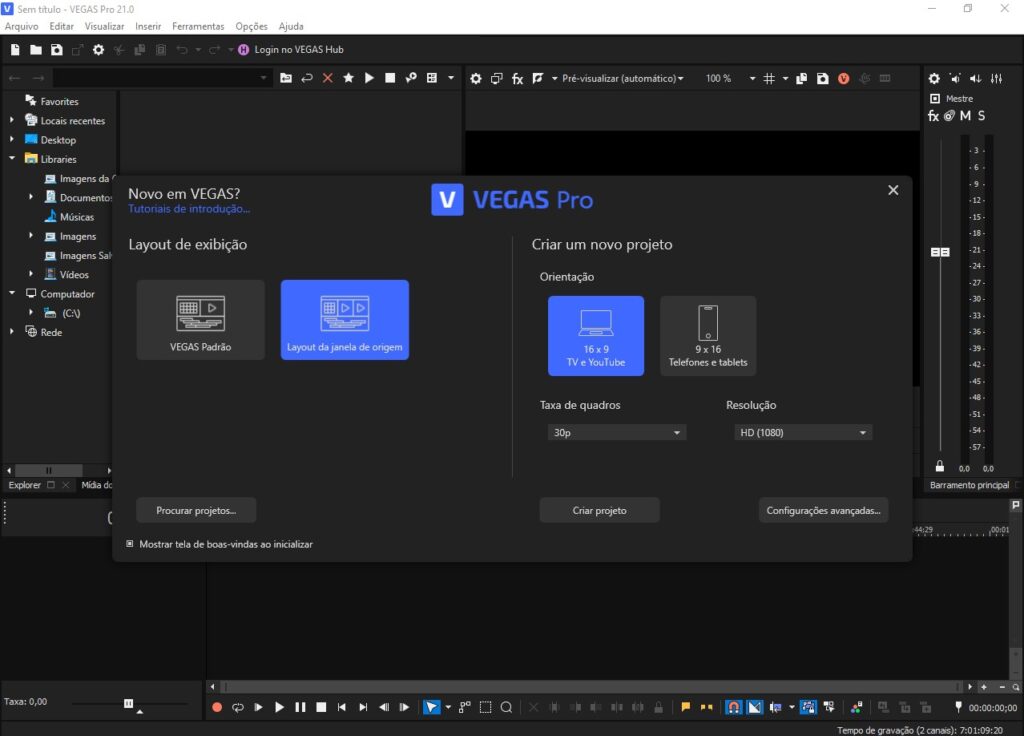Toggle the grid overlay icon in preview toolbar
Image resolution: width=1024 pixels, height=736 pixels.
pyautogui.click(x=770, y=78)
